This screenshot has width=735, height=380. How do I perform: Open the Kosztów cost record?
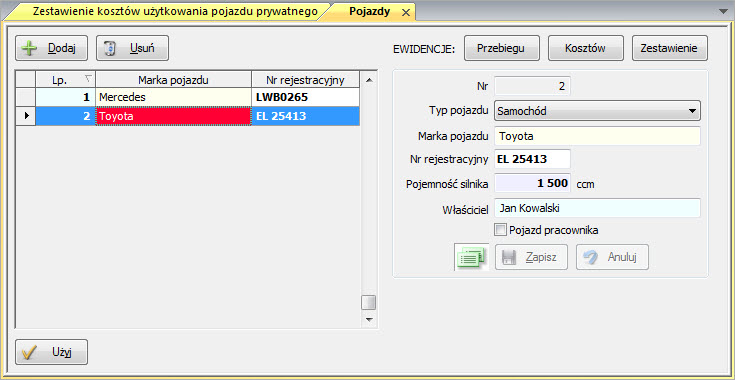586,48
